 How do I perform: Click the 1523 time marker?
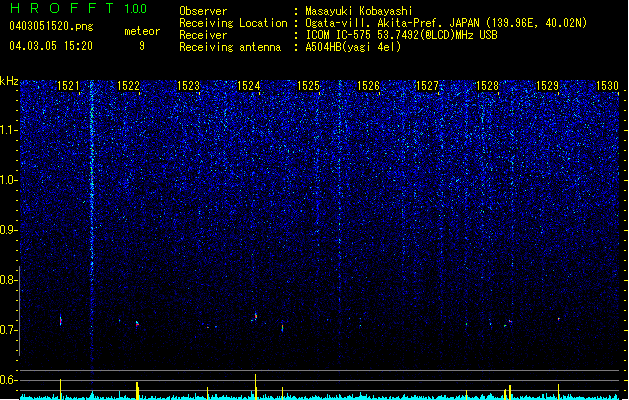[188, 85]
